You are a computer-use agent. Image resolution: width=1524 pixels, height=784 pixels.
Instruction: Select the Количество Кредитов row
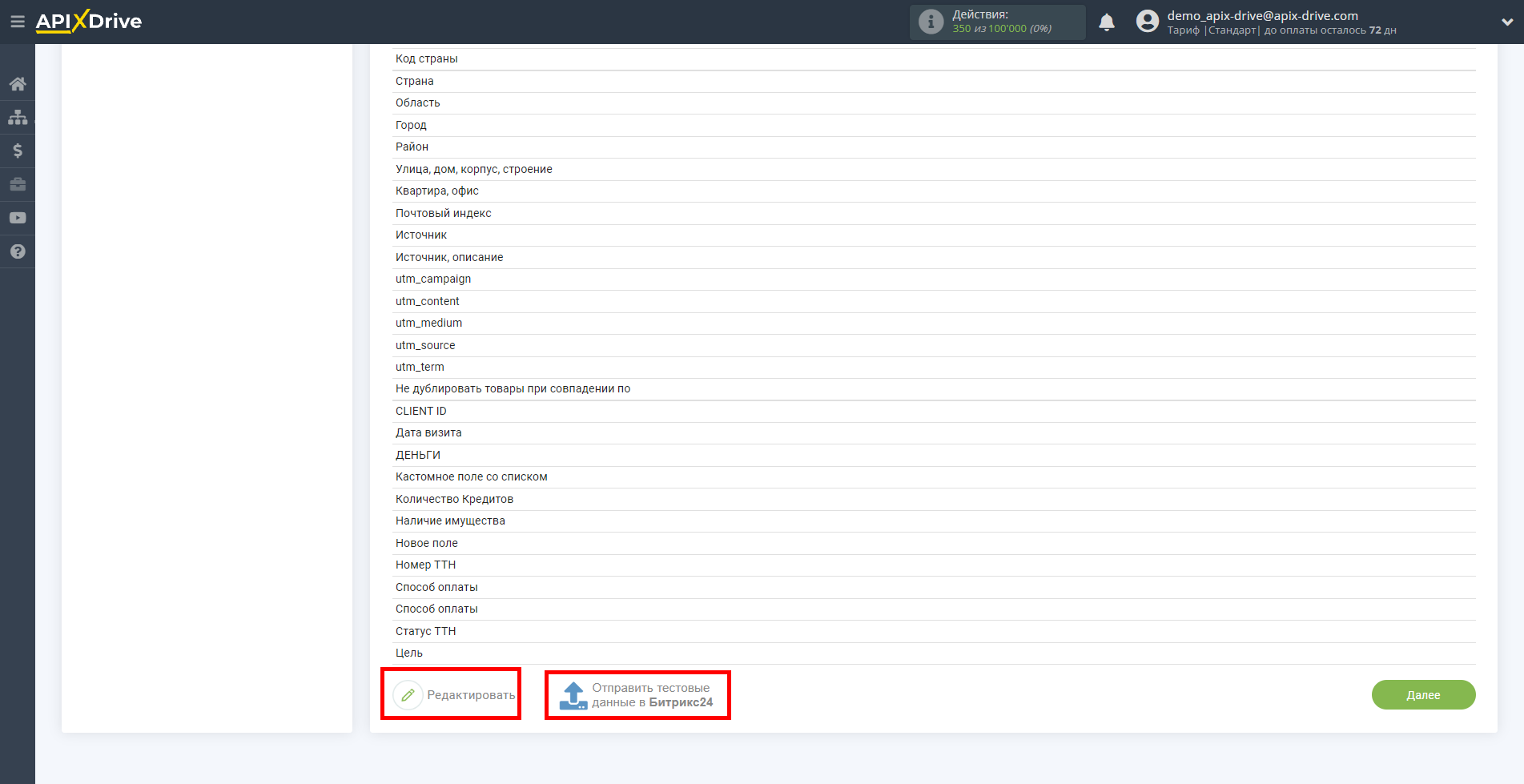pos(934,500)
